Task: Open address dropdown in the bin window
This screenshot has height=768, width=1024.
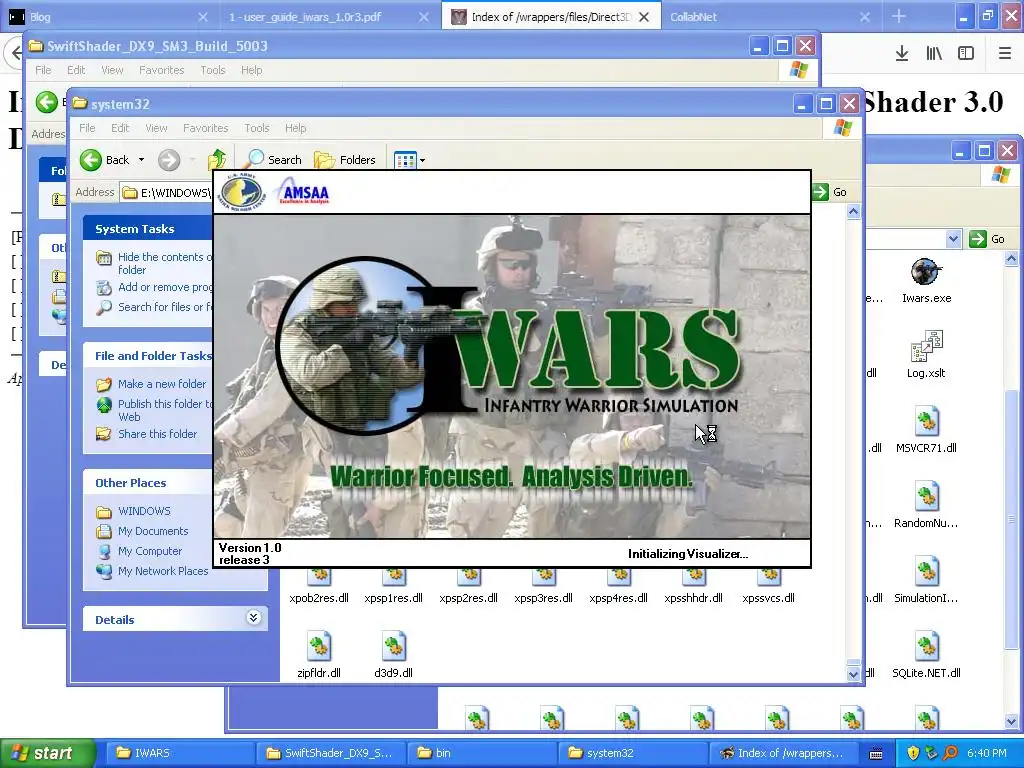Action: (953, 239)
